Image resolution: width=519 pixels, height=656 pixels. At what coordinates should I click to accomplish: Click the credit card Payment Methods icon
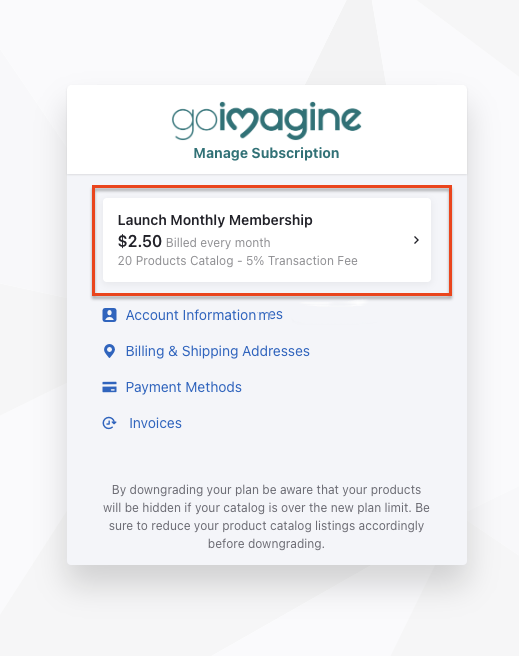[x=110, y=387]
